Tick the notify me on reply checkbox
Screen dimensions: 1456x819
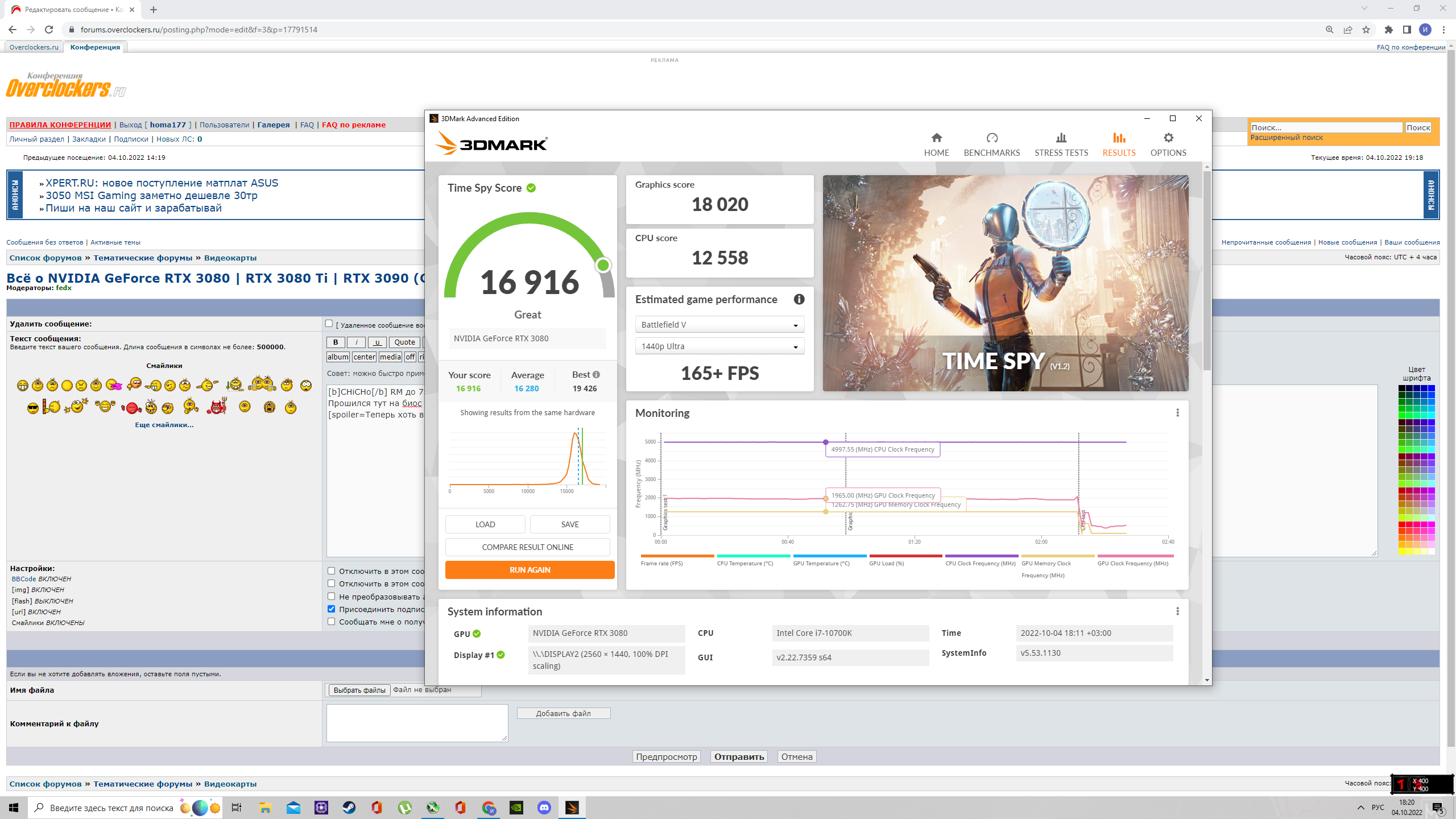tap(331, 622)
